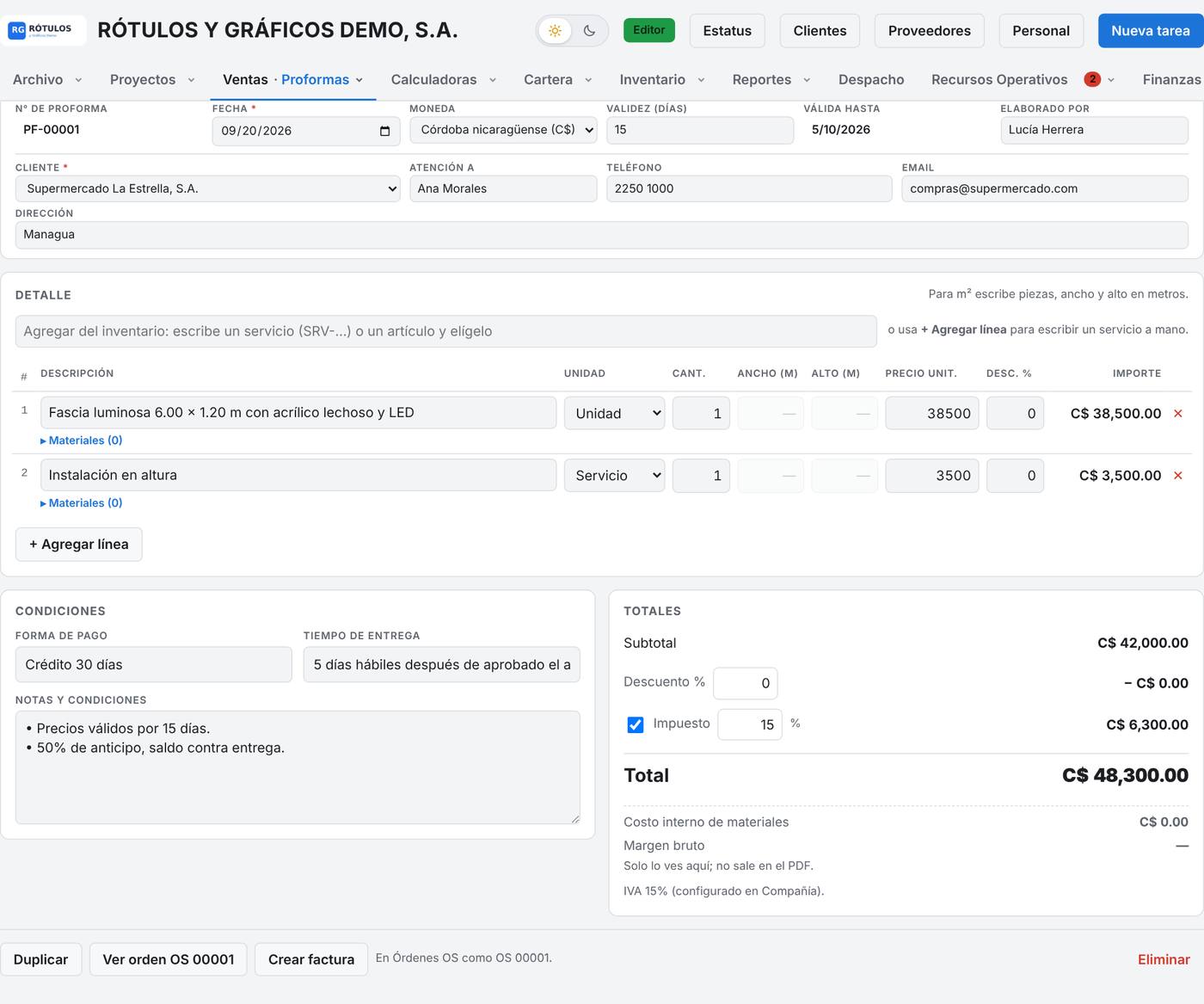The image size is (1204, 1004).
Task: Open the Calculadoras menu
Action: [444, 79]
